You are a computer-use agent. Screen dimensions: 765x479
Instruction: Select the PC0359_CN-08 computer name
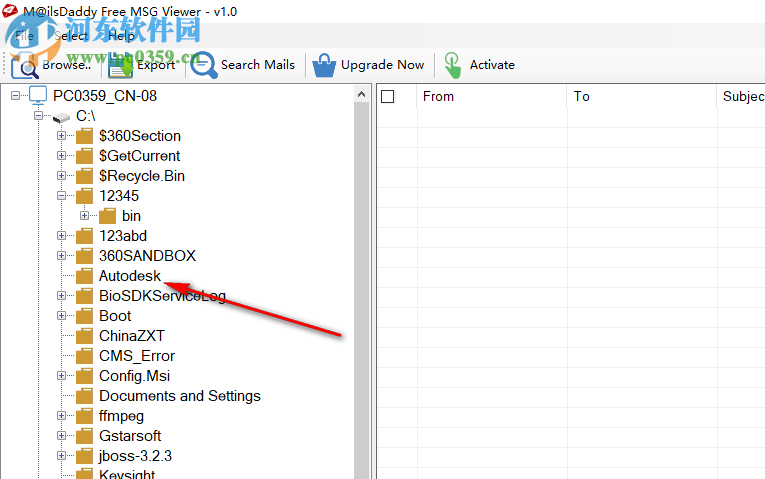tap(105, 96)
